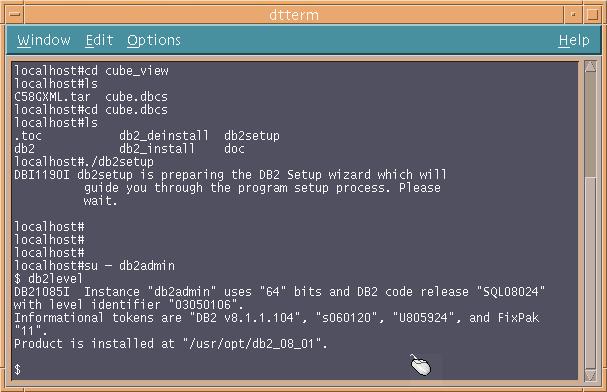Click the scrollbar trough below the thumb
607x392 pixels.
[590, 273]
